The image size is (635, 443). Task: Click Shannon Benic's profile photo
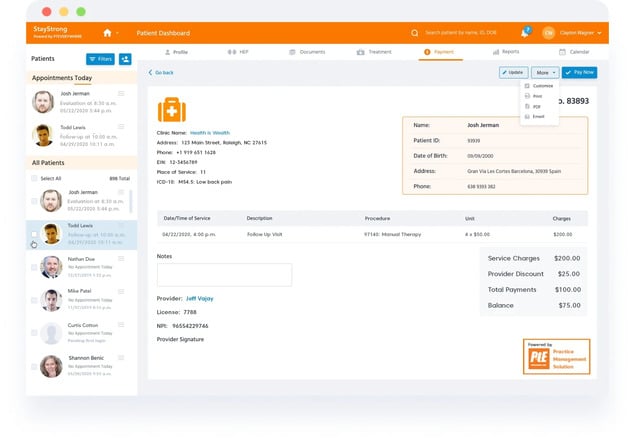point(51,366)
